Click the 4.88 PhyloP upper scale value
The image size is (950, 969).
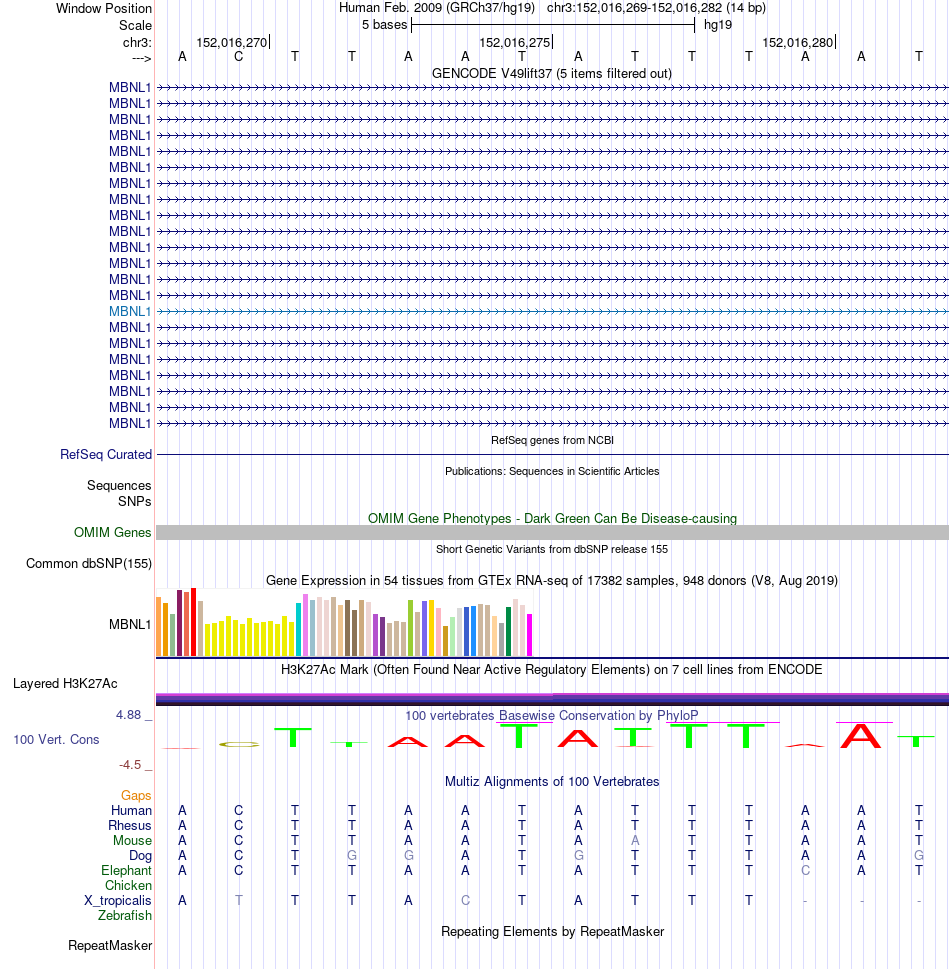(129, 715)
